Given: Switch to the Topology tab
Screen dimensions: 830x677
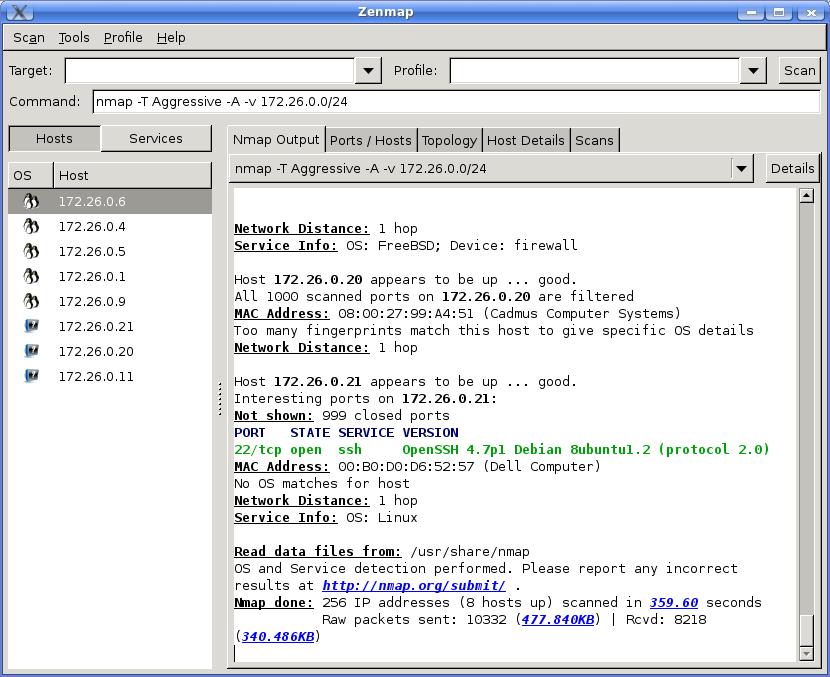Looking at the screenshot, I should tap(449, 140).
